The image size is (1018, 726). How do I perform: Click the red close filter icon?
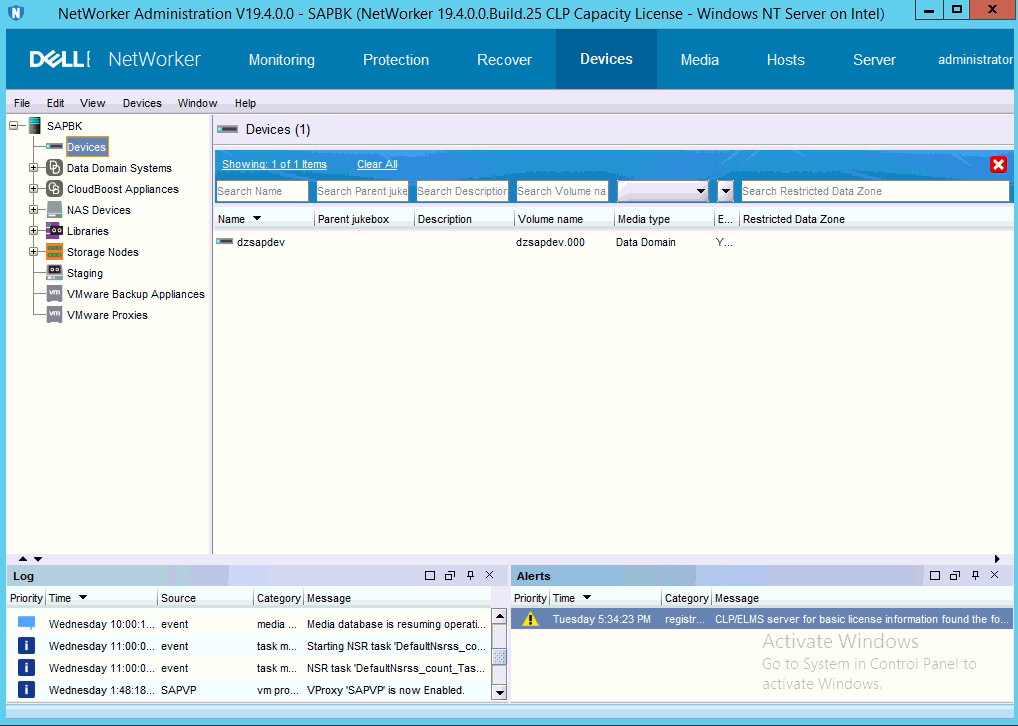click(997, 165)
